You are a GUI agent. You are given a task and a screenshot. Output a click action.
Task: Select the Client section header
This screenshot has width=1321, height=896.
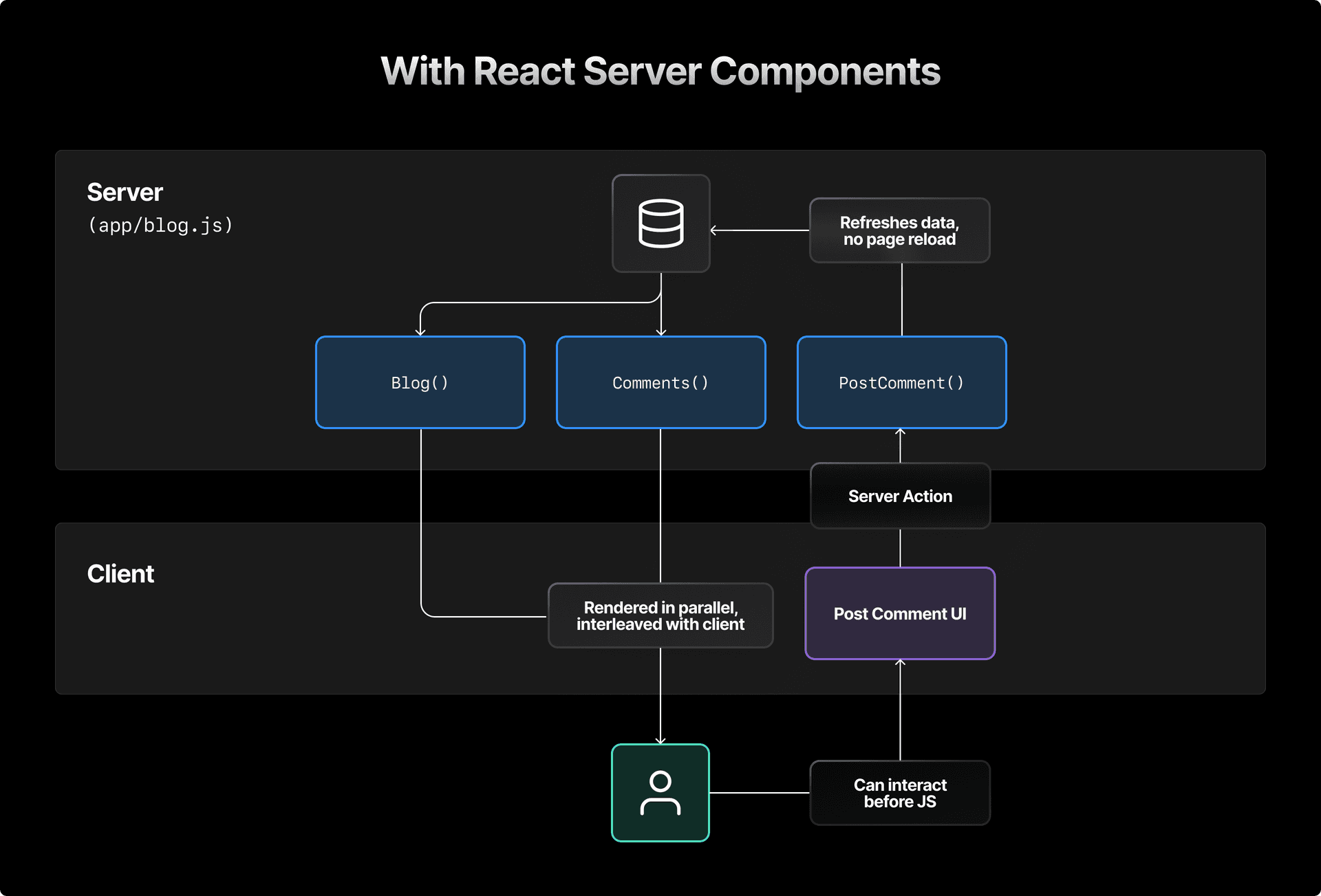pos(120,573)
